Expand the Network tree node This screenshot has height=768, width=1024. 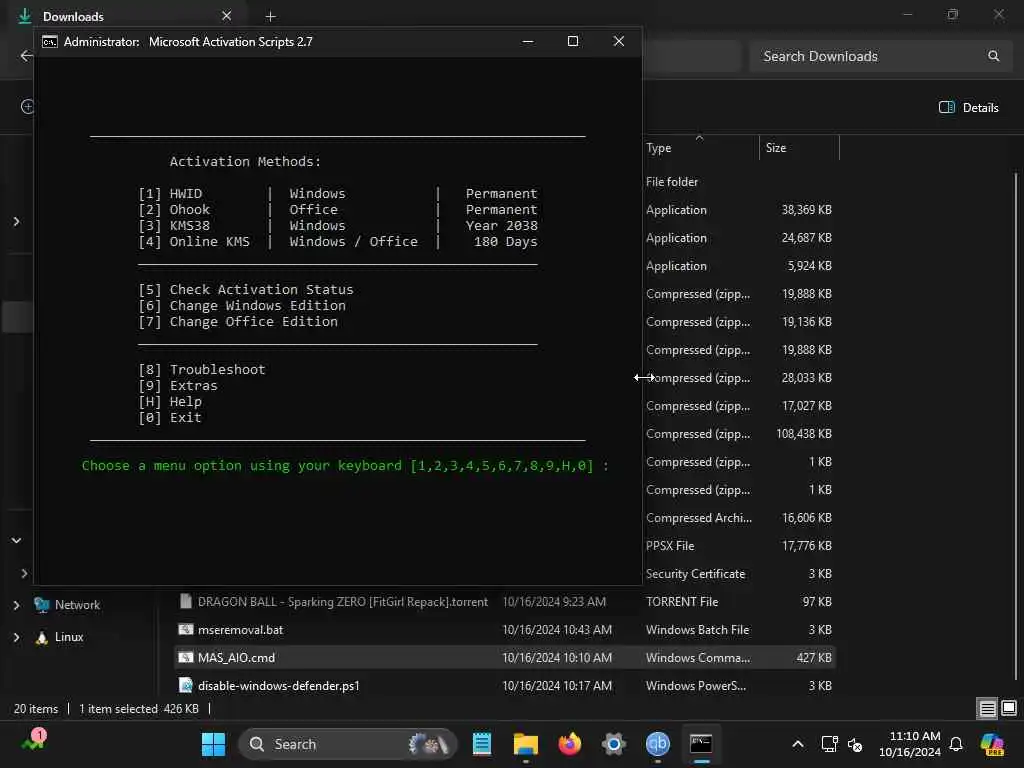click(x=16, y=605)
